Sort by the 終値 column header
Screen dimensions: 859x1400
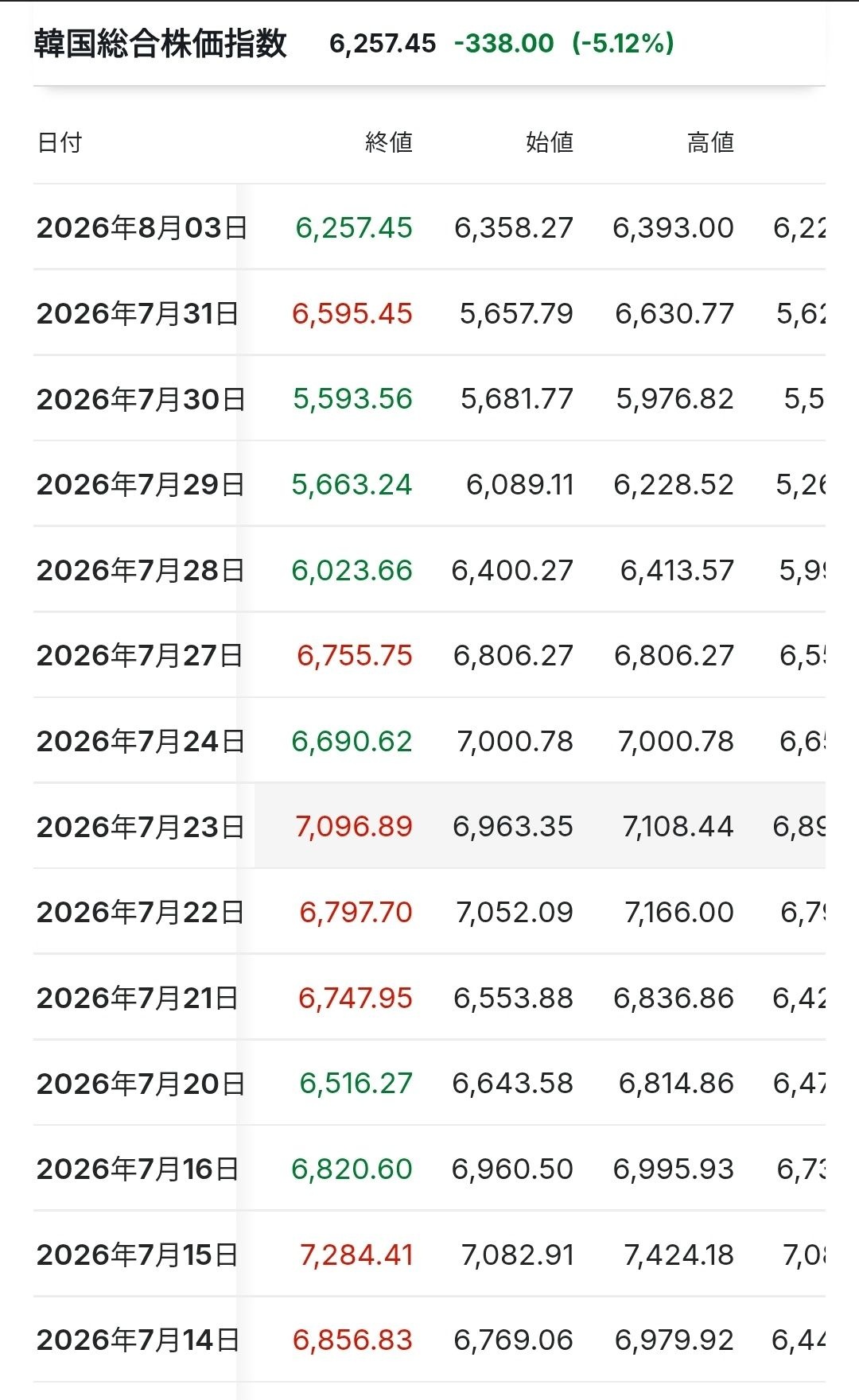389,142
